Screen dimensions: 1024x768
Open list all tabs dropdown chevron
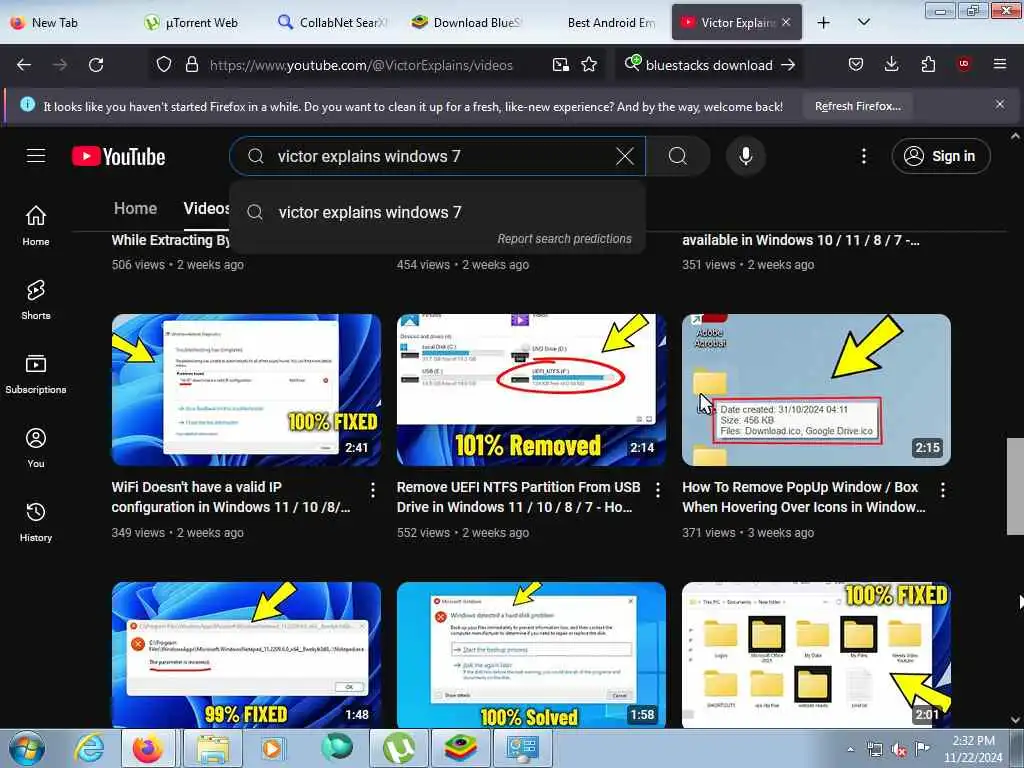tap(863, 22)
